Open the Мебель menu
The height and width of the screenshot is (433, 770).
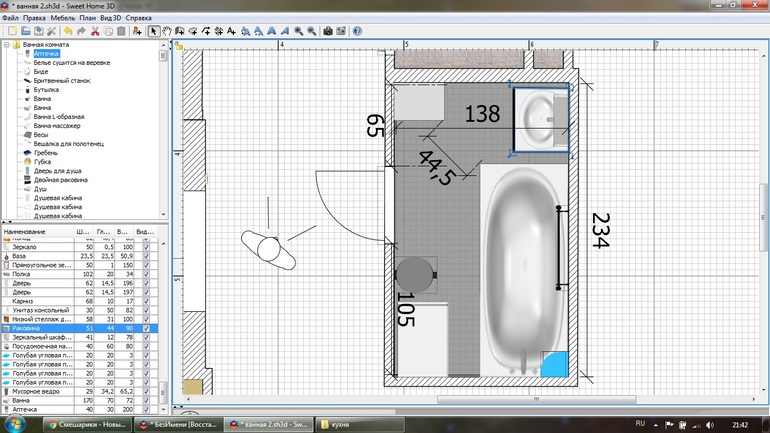pyautogui.click(x=62, y=17)
